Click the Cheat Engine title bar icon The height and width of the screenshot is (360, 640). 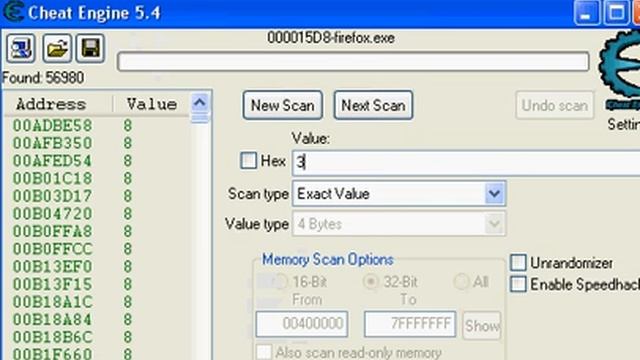pos(14,12)
